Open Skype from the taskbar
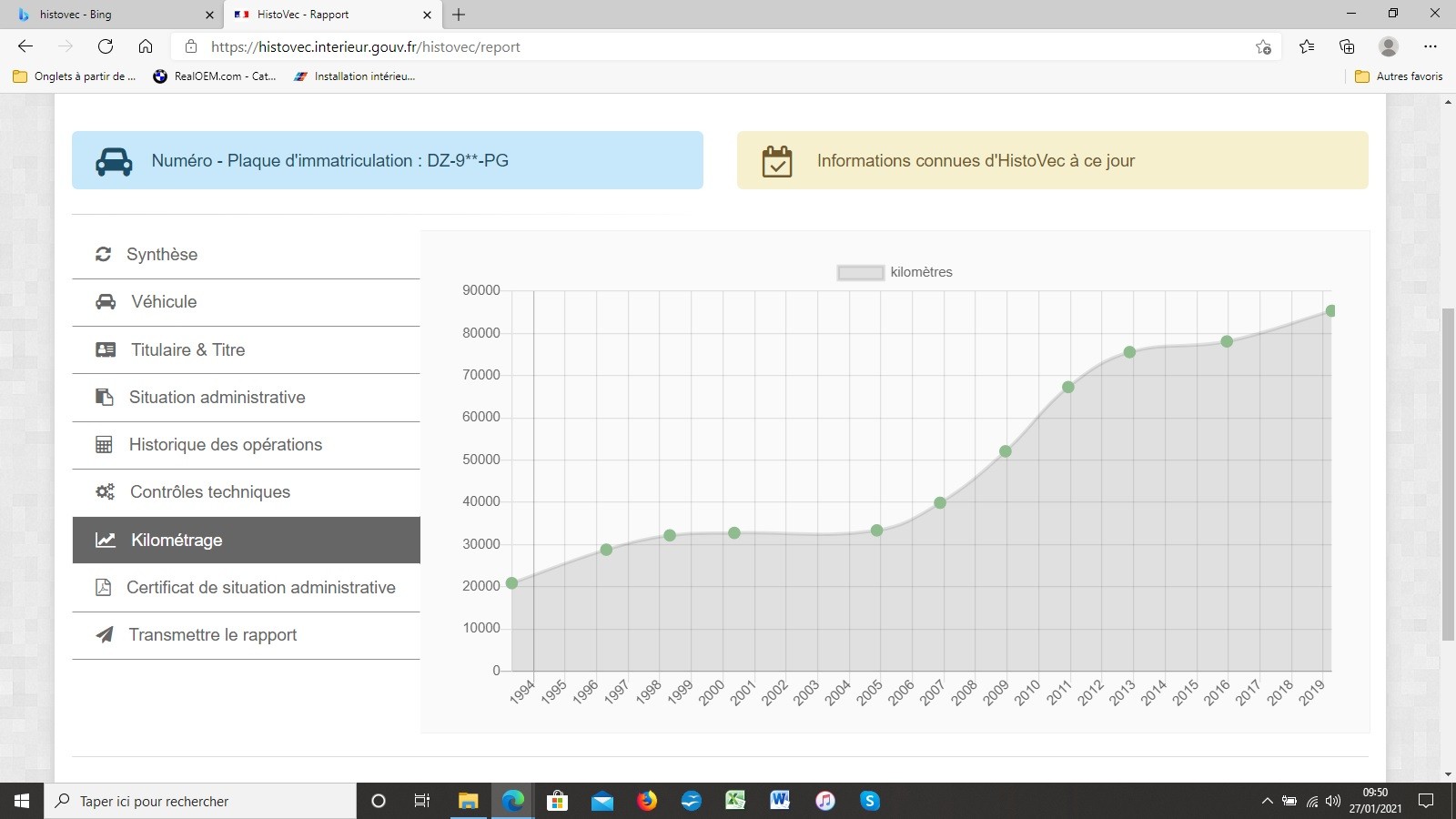 (x=870, y=801)
